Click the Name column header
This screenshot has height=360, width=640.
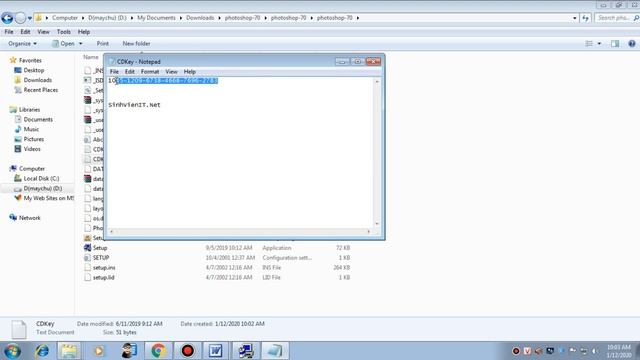(x=91, y=57)
